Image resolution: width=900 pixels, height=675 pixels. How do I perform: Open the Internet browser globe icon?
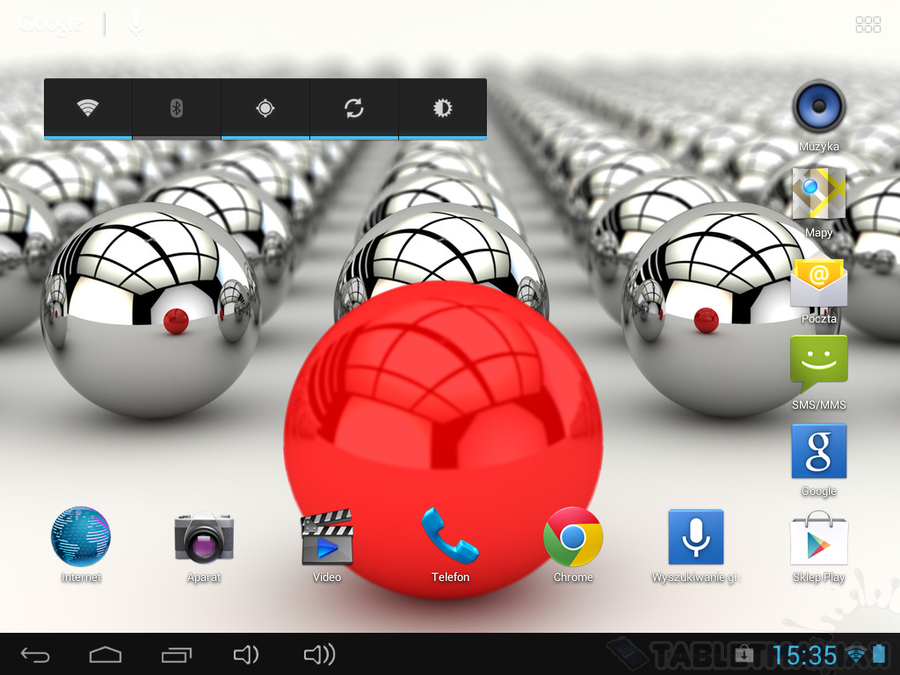(x=81, y=538)
